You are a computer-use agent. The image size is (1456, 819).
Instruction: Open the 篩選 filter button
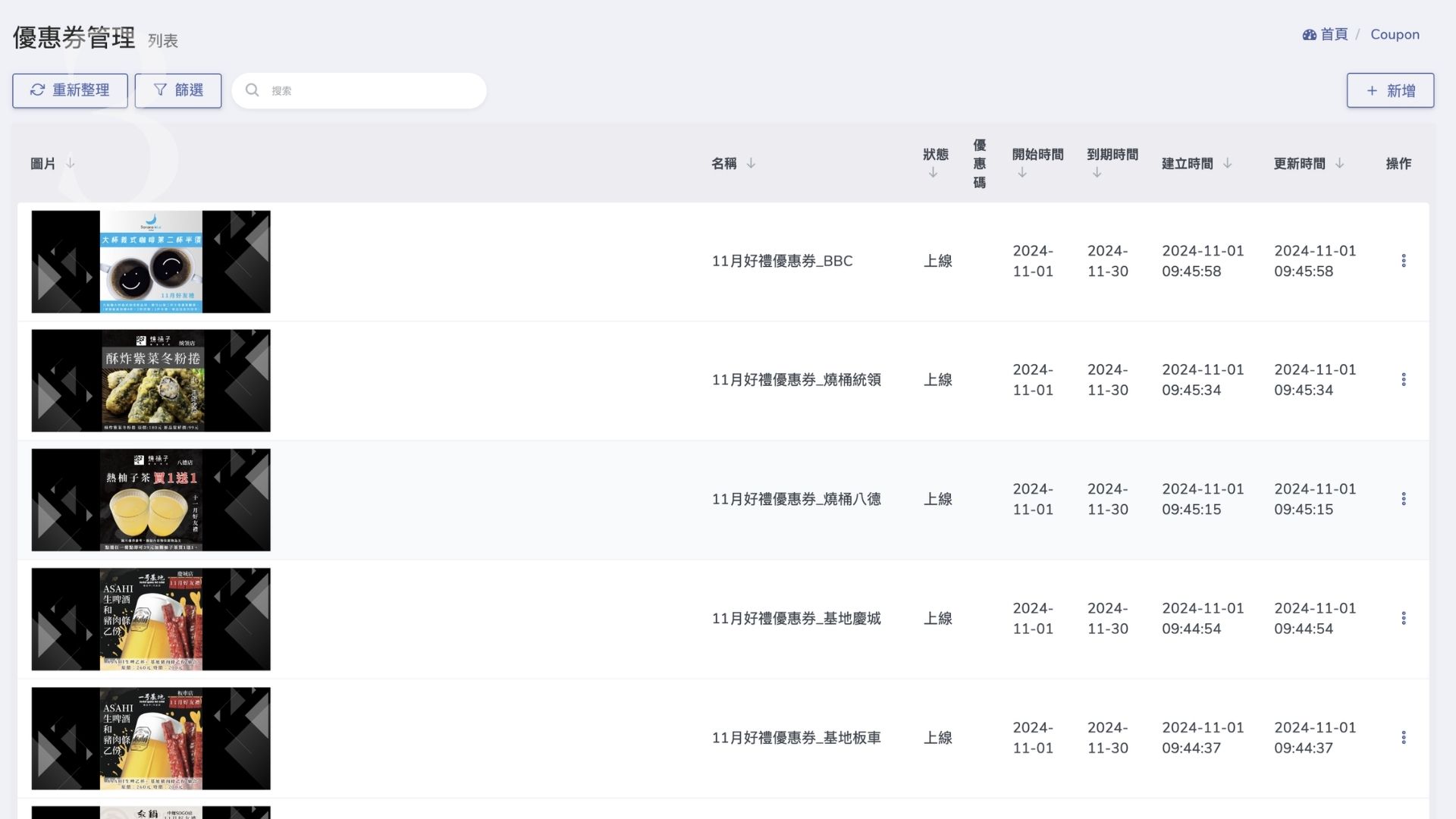coord(178,90)
